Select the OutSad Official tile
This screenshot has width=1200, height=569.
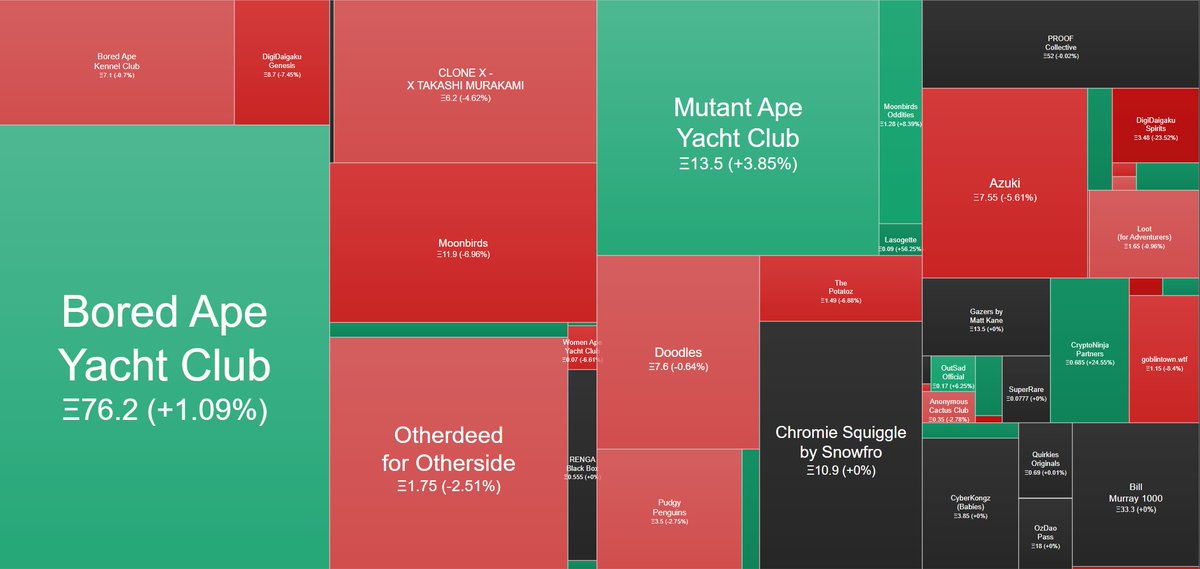click(x=953, y=372)
